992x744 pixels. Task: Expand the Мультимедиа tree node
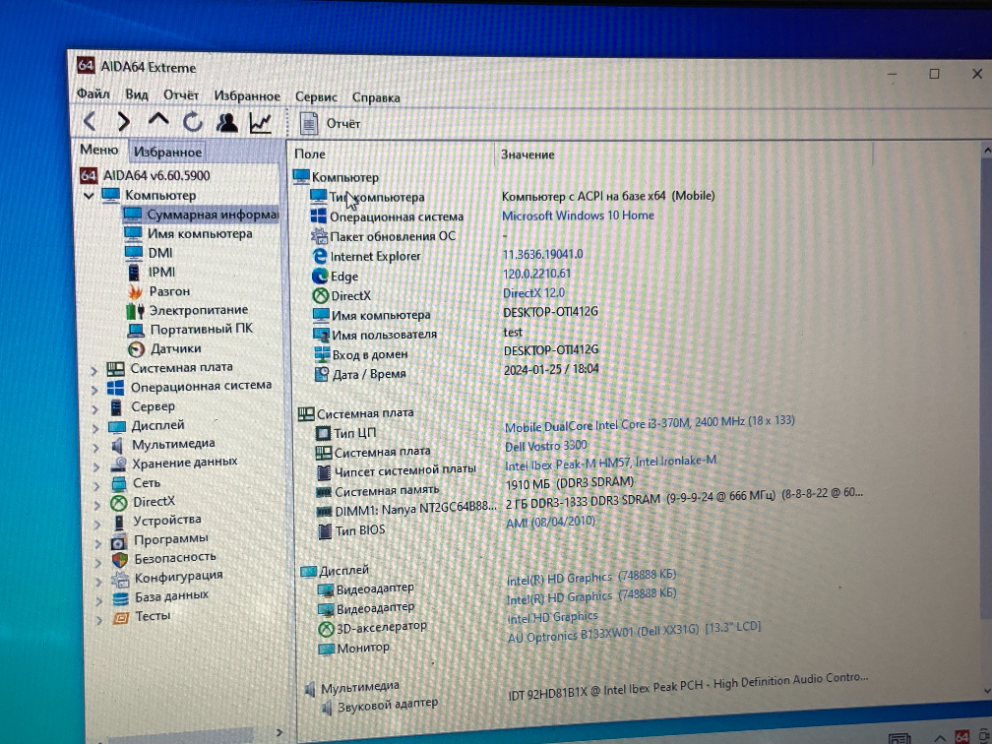tap(96, 447)
